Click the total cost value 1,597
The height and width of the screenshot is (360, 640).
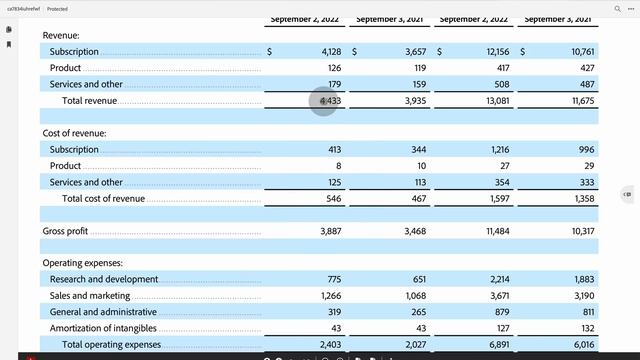(500, 199)
